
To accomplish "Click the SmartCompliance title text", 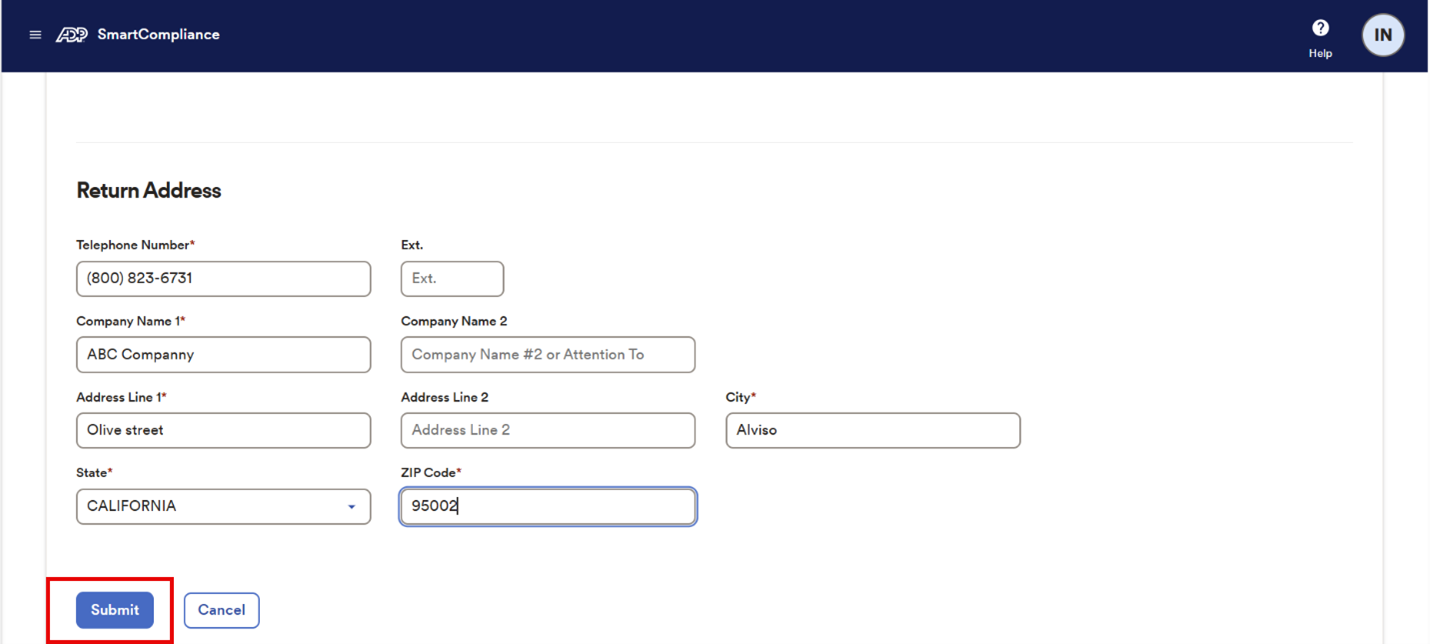I will [158, 35].
